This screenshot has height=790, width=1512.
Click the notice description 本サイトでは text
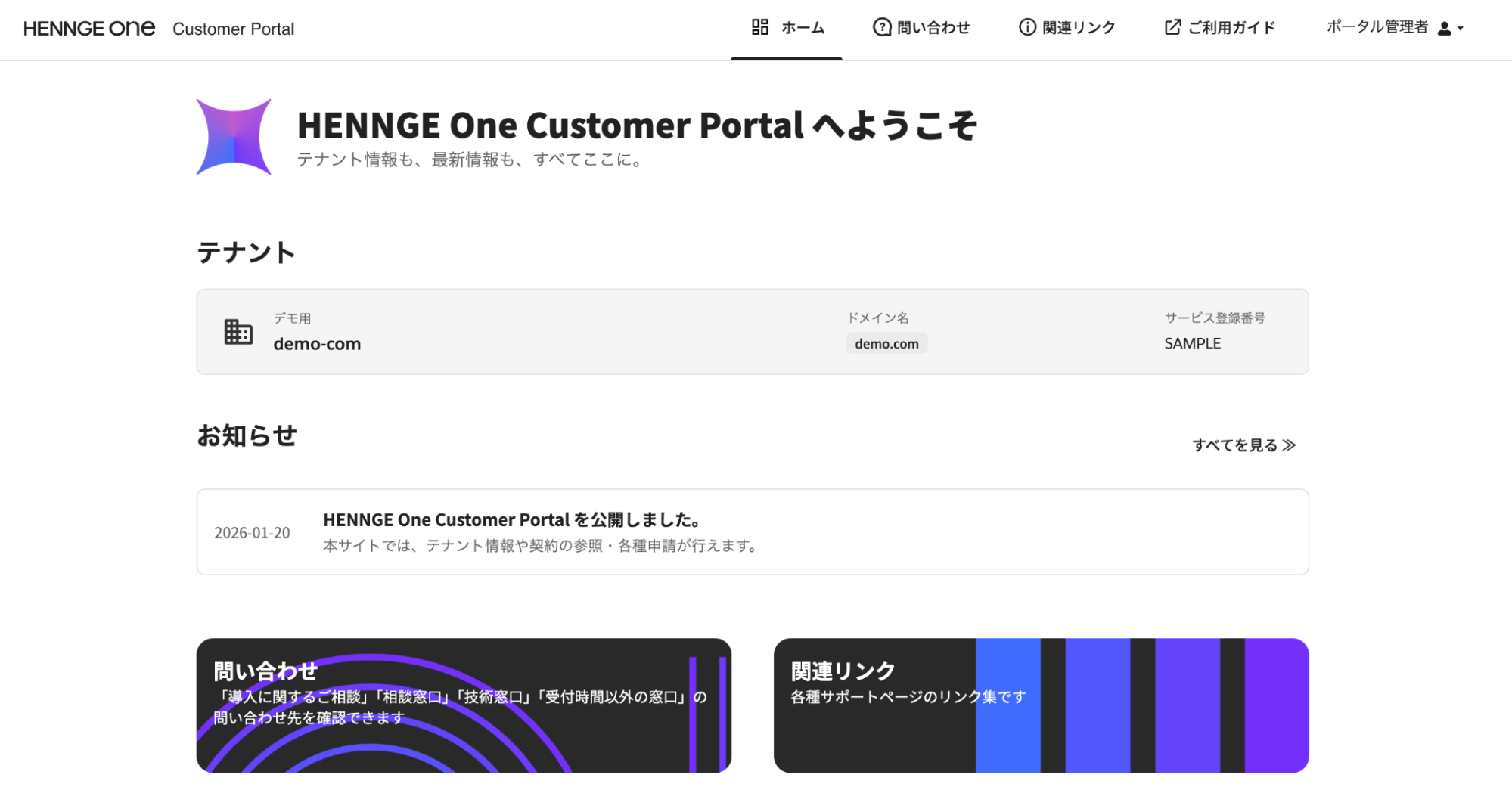[x=542, y=546]
